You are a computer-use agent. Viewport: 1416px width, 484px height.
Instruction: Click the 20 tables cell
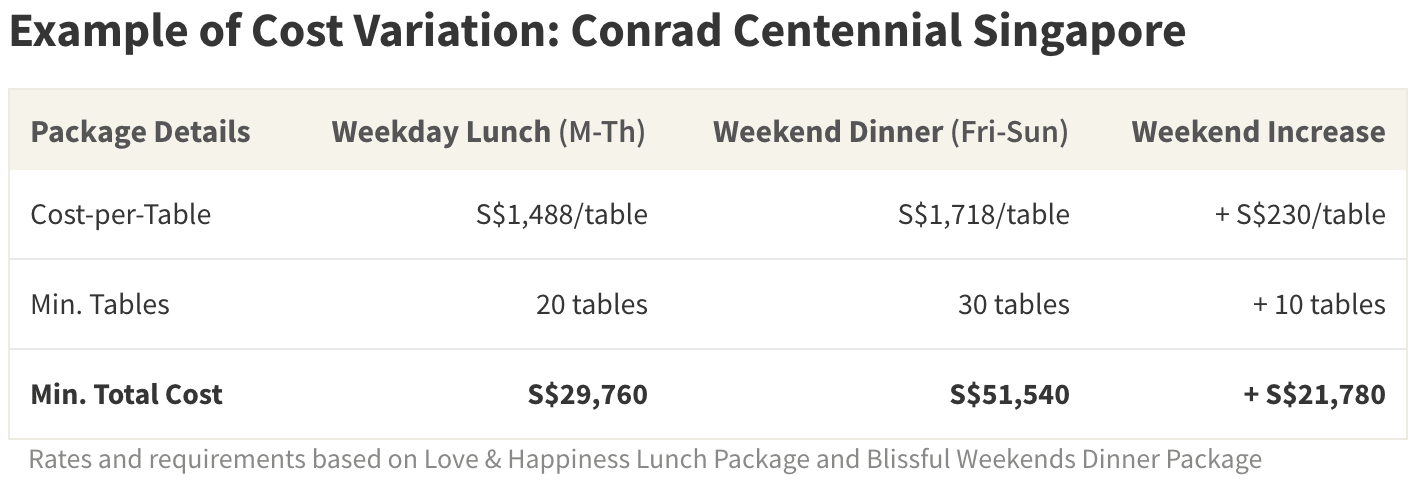pyautogui.click(x=592, y=304)
